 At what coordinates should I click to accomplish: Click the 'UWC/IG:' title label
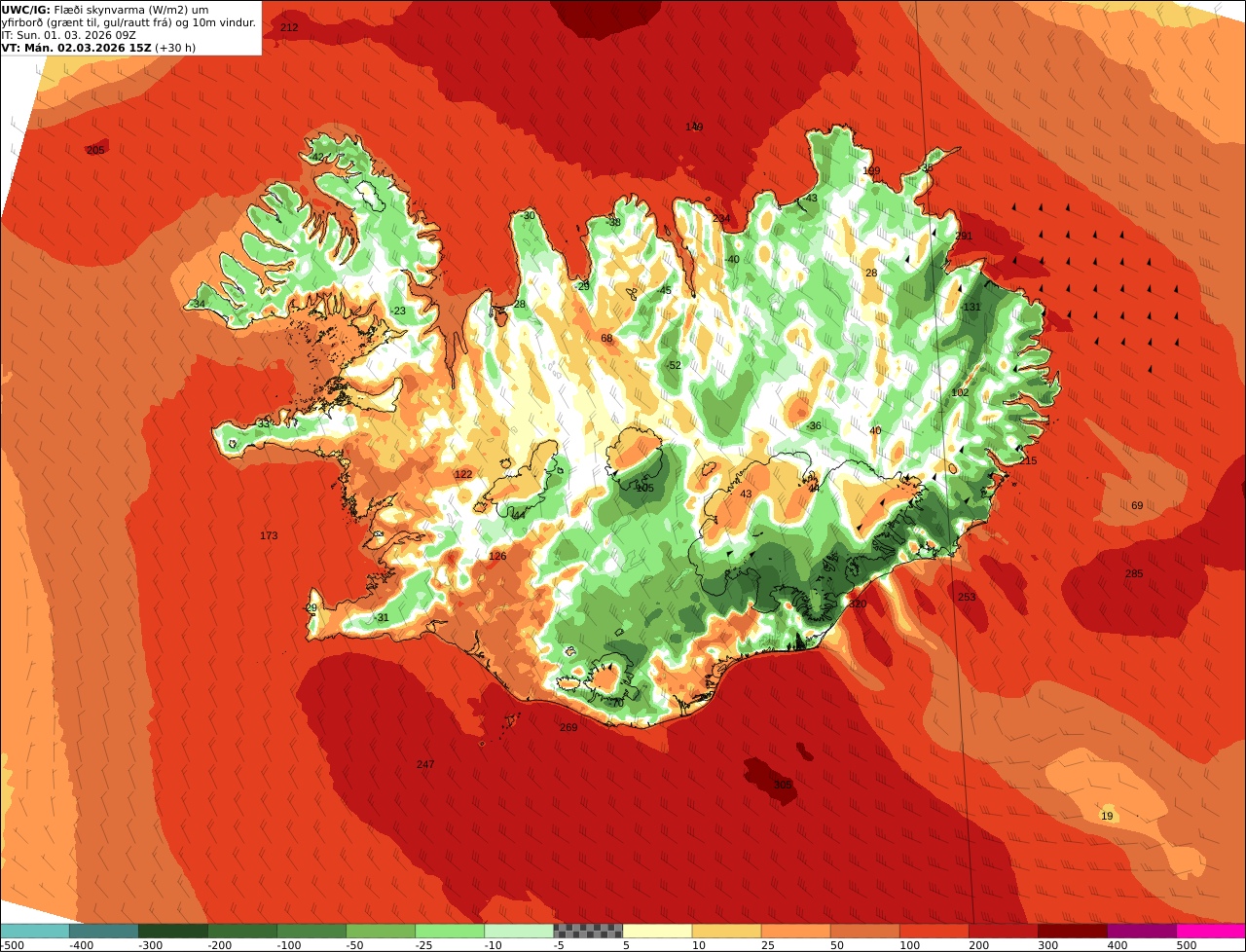pos(26,9)
